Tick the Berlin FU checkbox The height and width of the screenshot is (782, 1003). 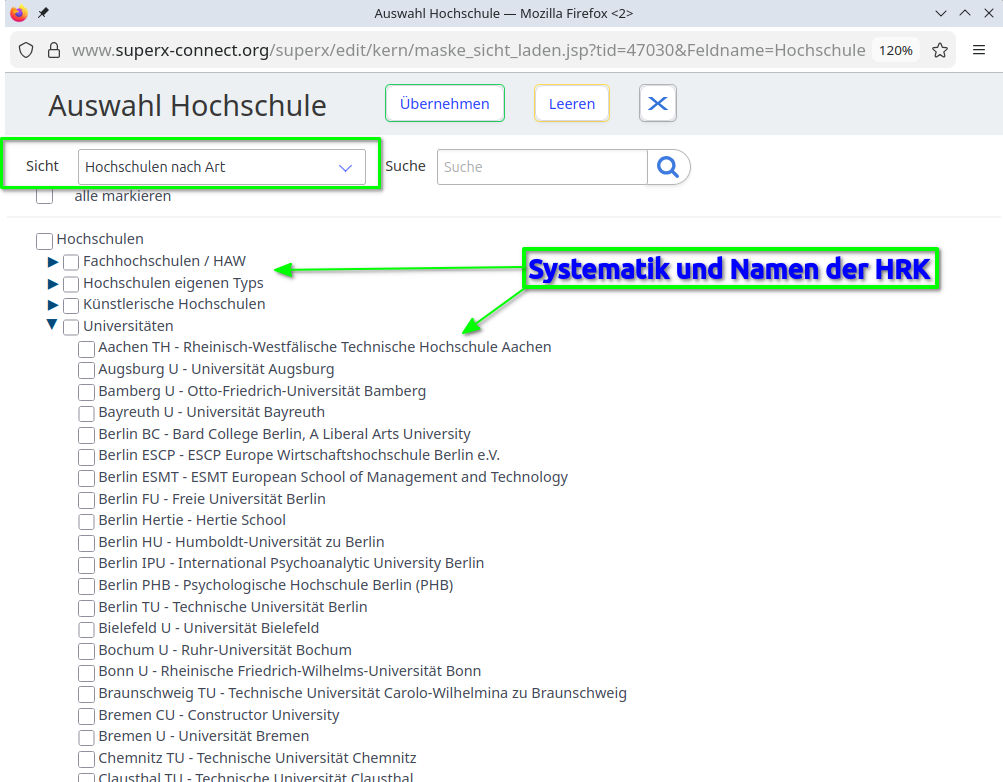[87, 499]
